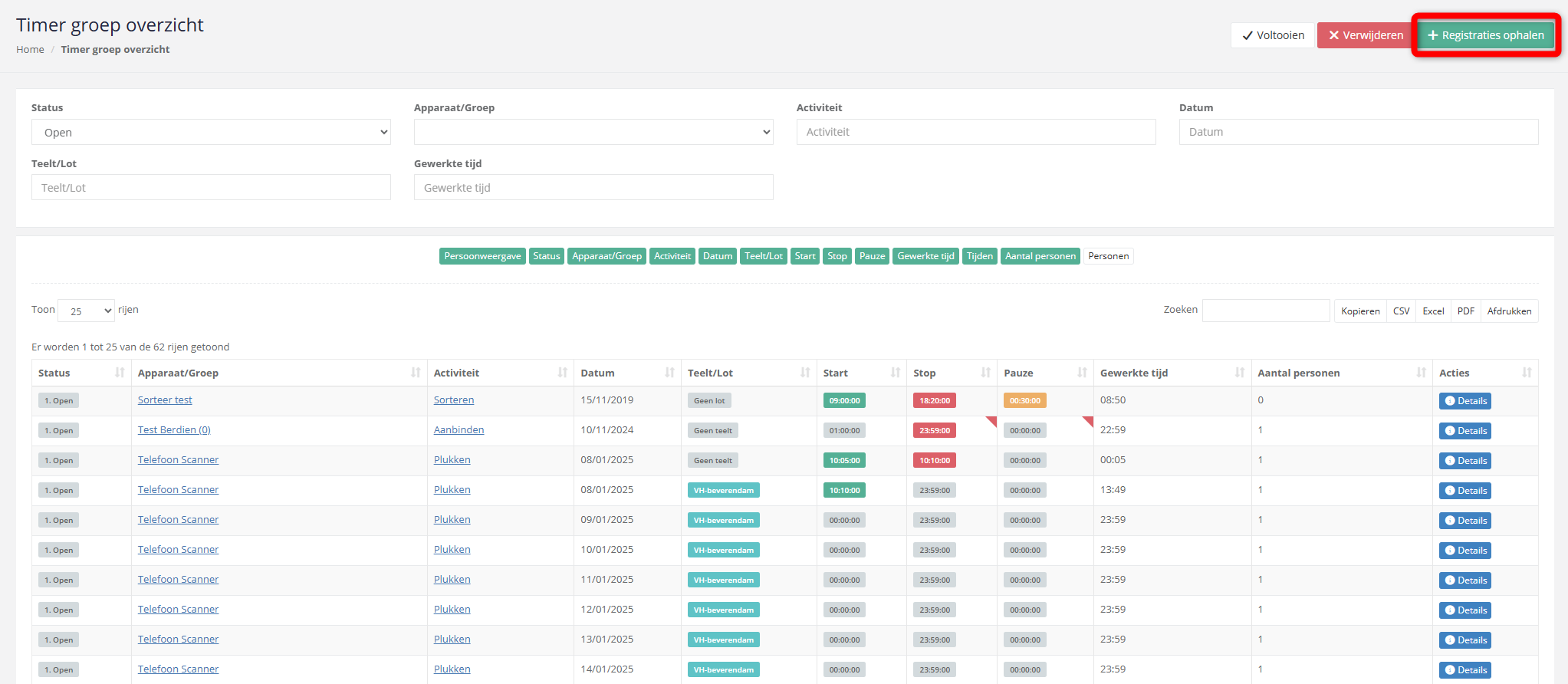Sort the Aantal personen column
Image resolution: width=1568 pixels, height=684 pixels.
(1421, 373)
